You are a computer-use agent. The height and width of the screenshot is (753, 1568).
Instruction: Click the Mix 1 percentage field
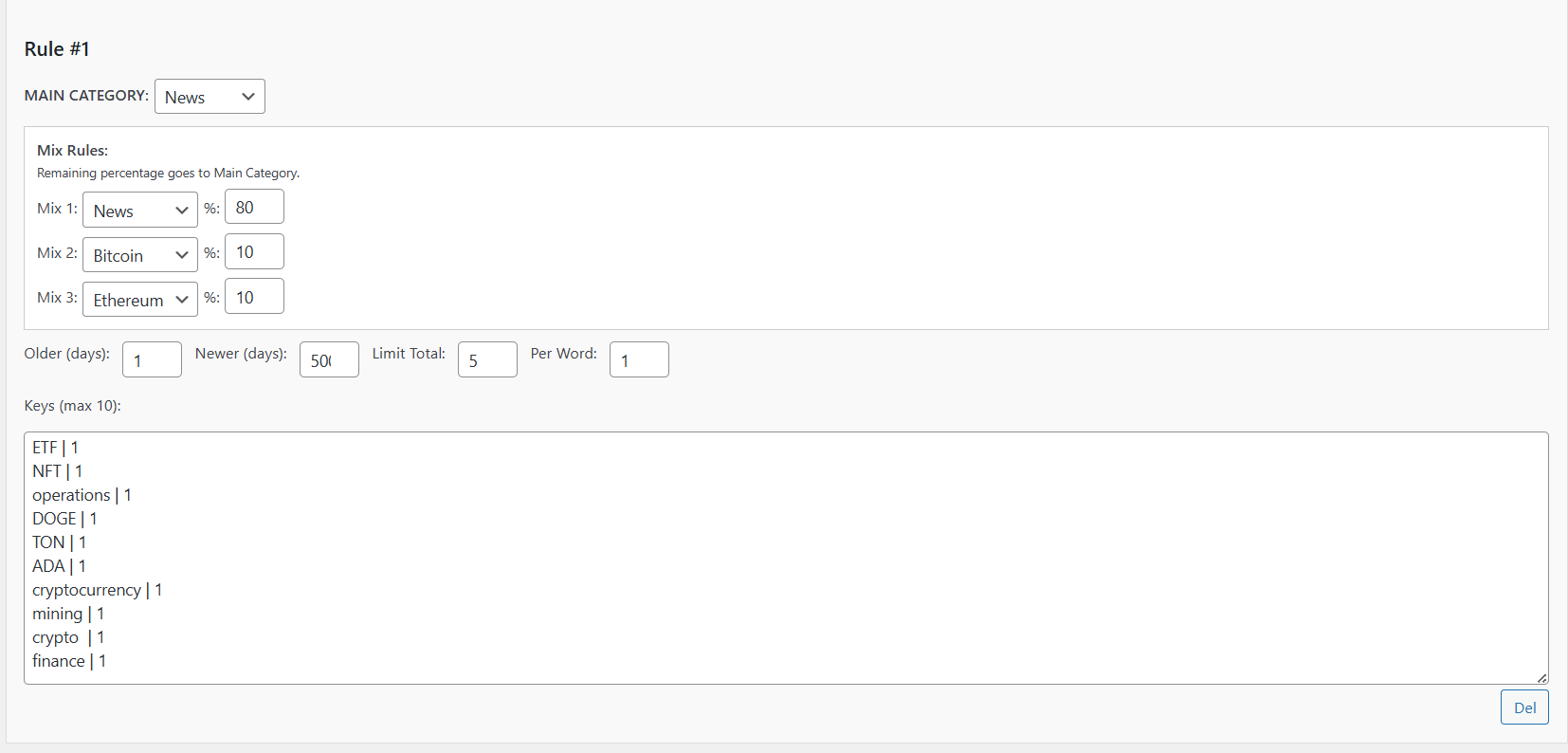[254, 207]
